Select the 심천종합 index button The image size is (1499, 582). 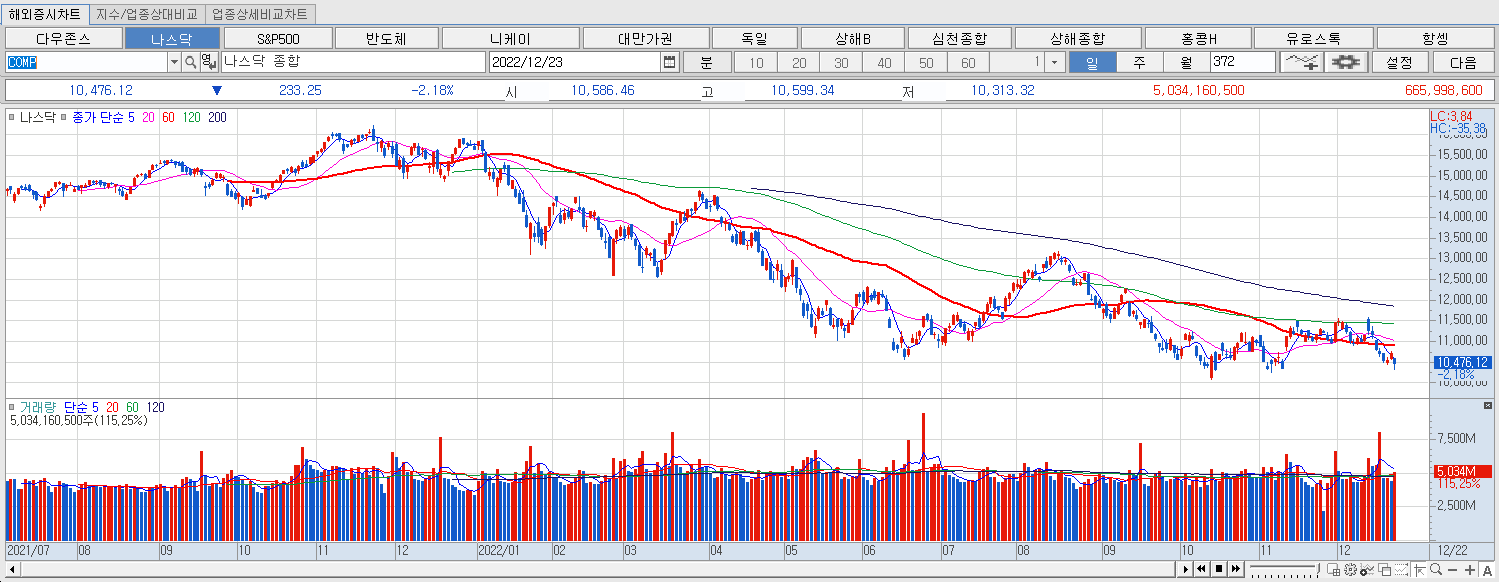(x=959, y=39)
